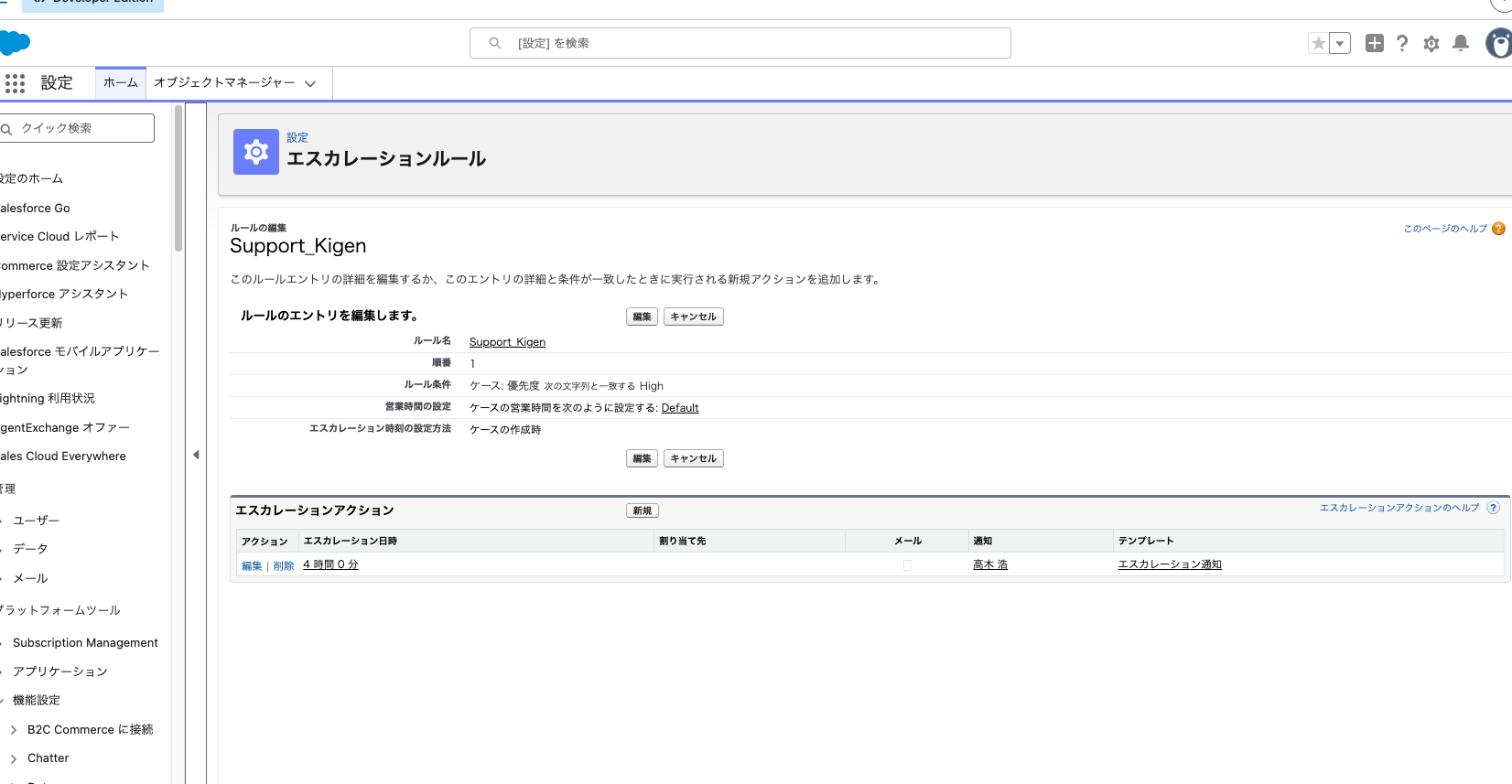Click the orange help icon beside このページのヘルプ

[x=1498, y=229]
